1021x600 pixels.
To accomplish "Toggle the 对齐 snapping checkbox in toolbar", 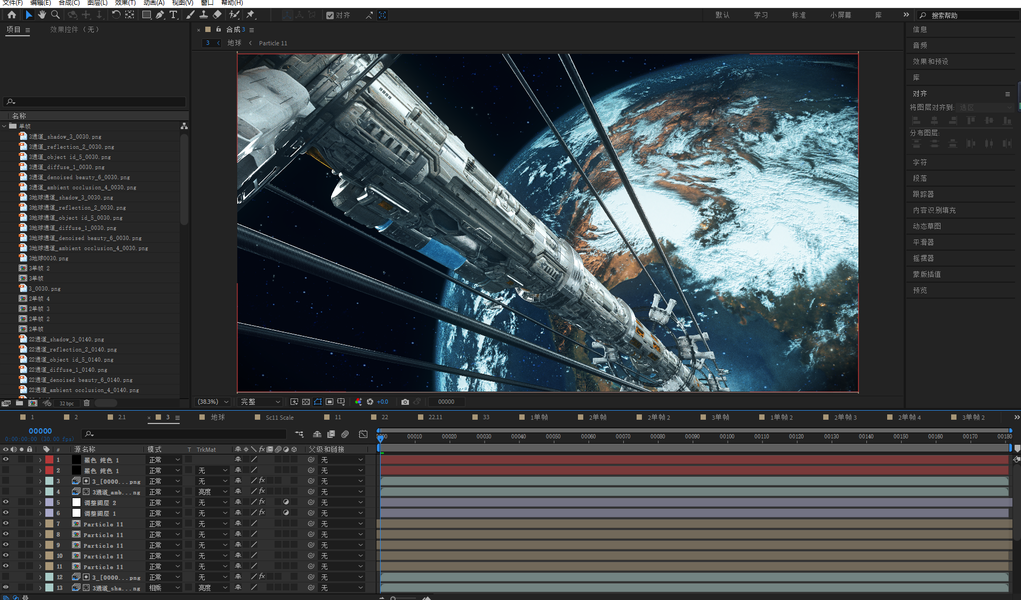I will [330, 15].
